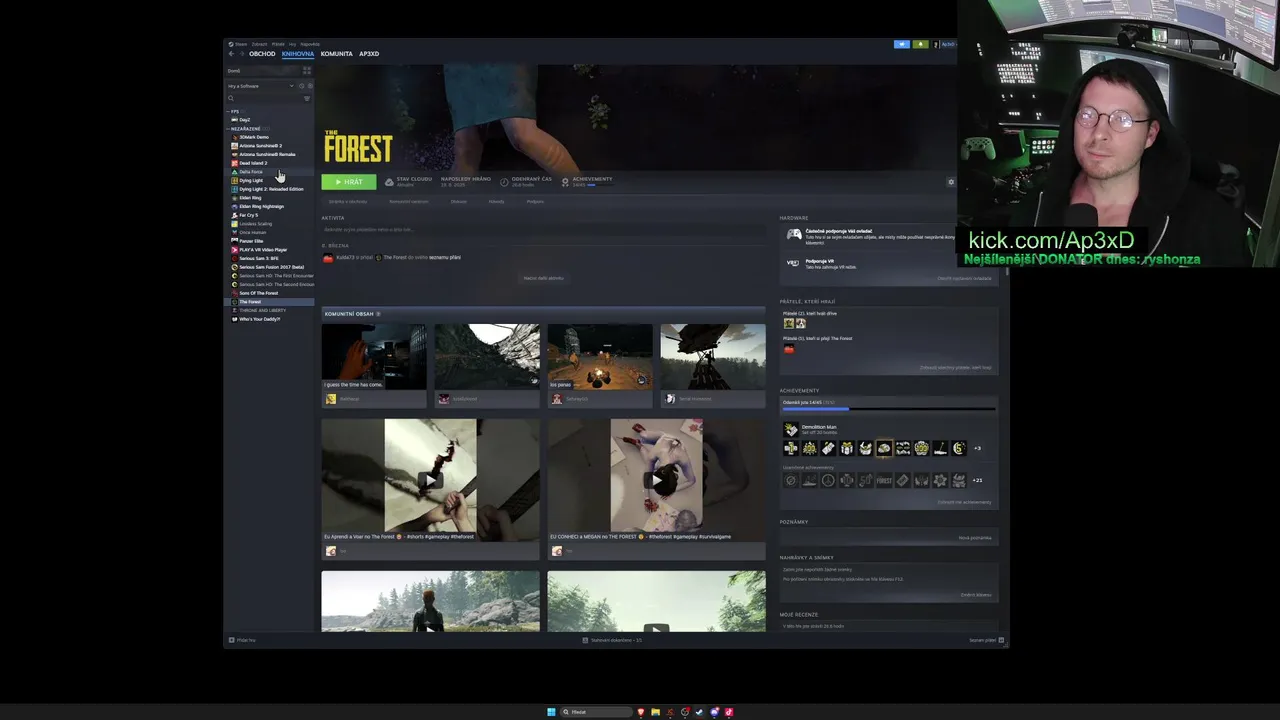Open advanced filter options icon
The width and height of the screenshot is (1280, 720).
[x=307, y=98]
